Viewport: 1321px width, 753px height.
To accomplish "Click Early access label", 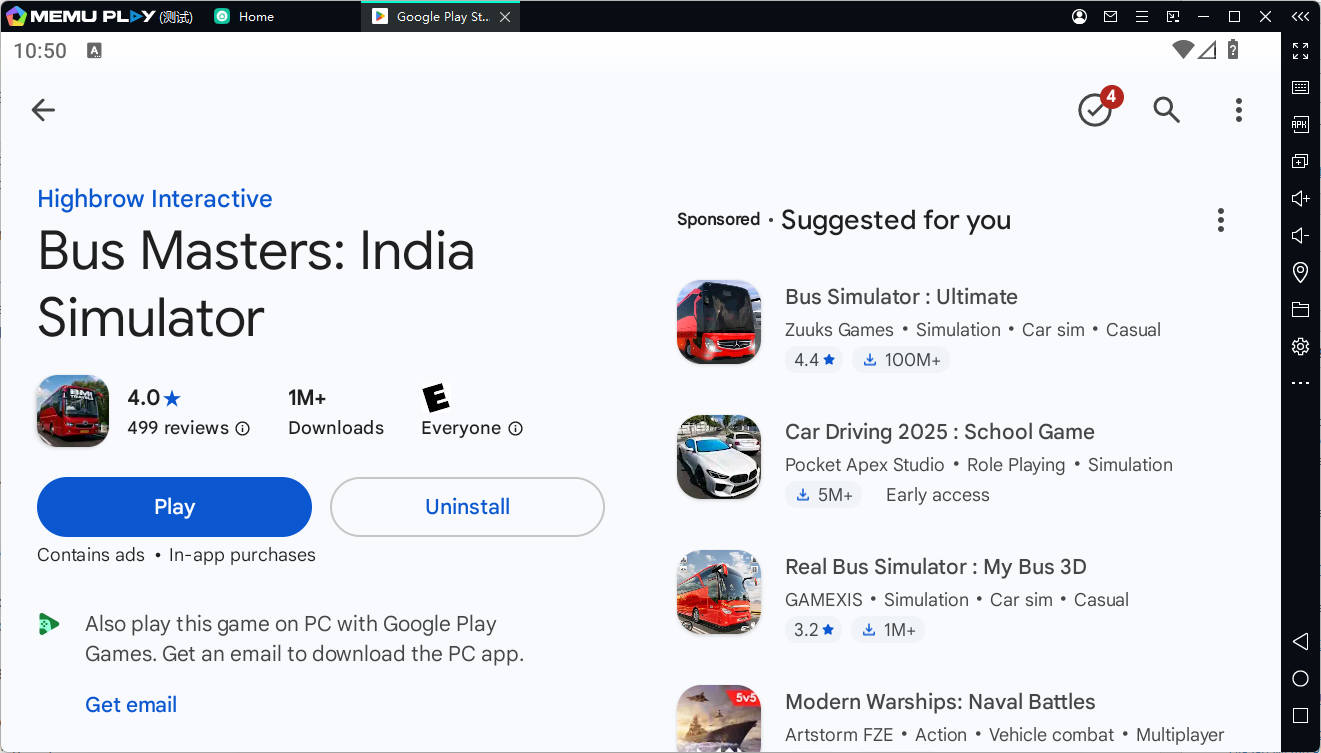I will click(938, 495).
